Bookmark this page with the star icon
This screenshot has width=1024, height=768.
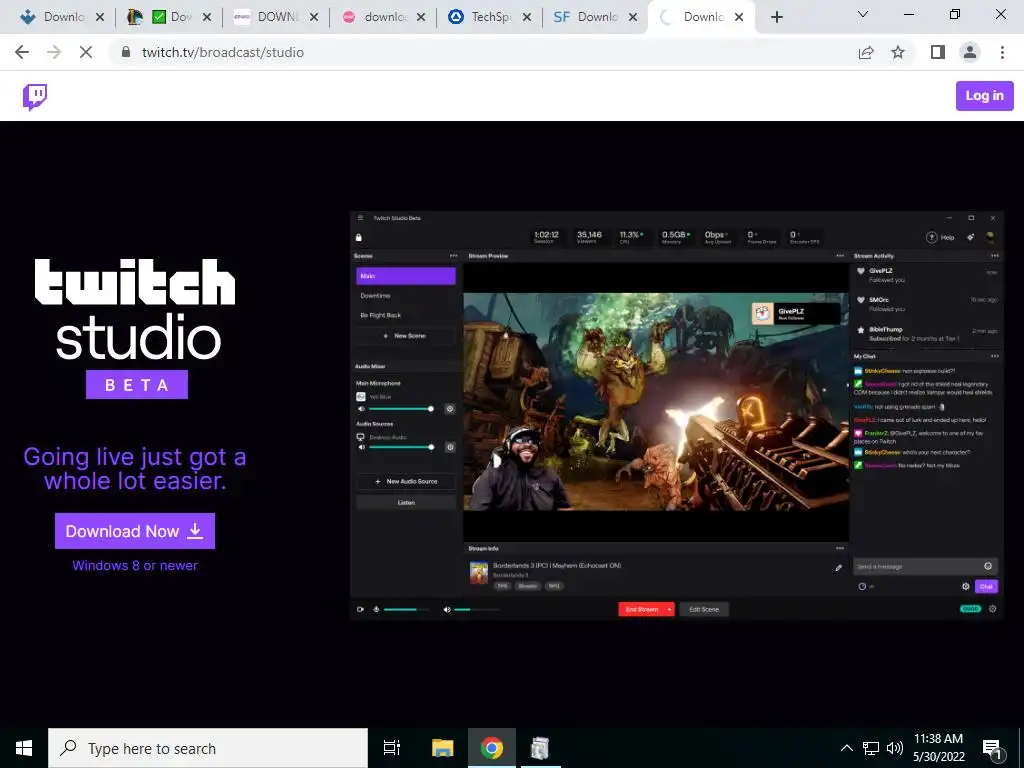[898, 52]
